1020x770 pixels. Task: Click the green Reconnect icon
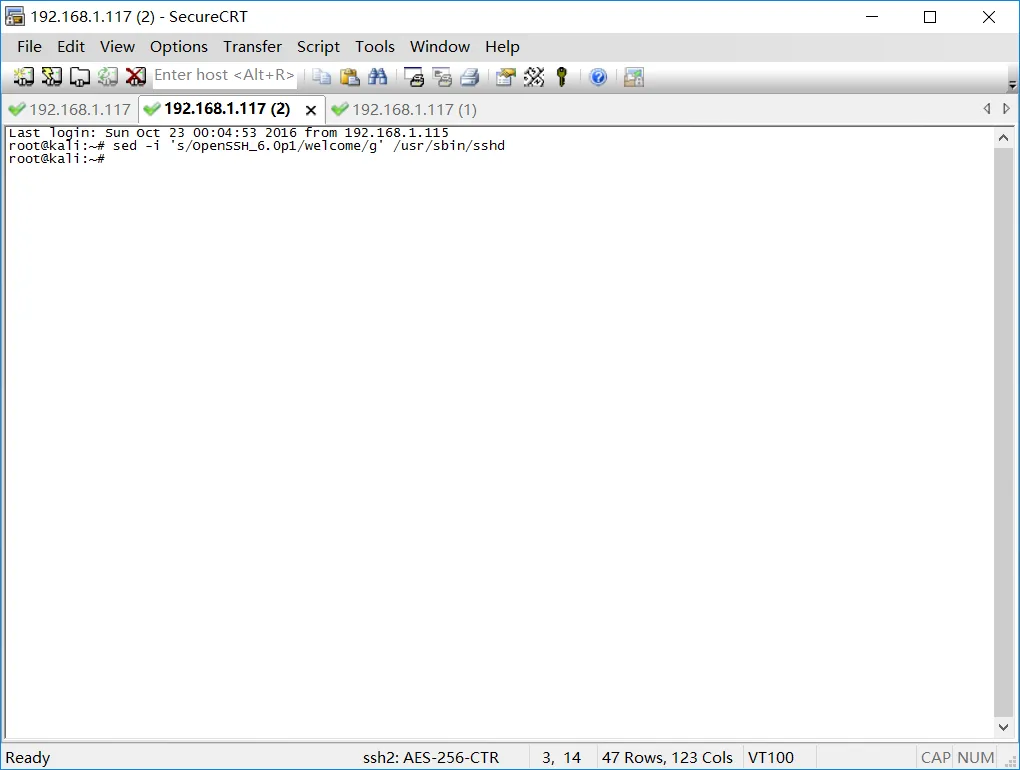click(107, 77)
